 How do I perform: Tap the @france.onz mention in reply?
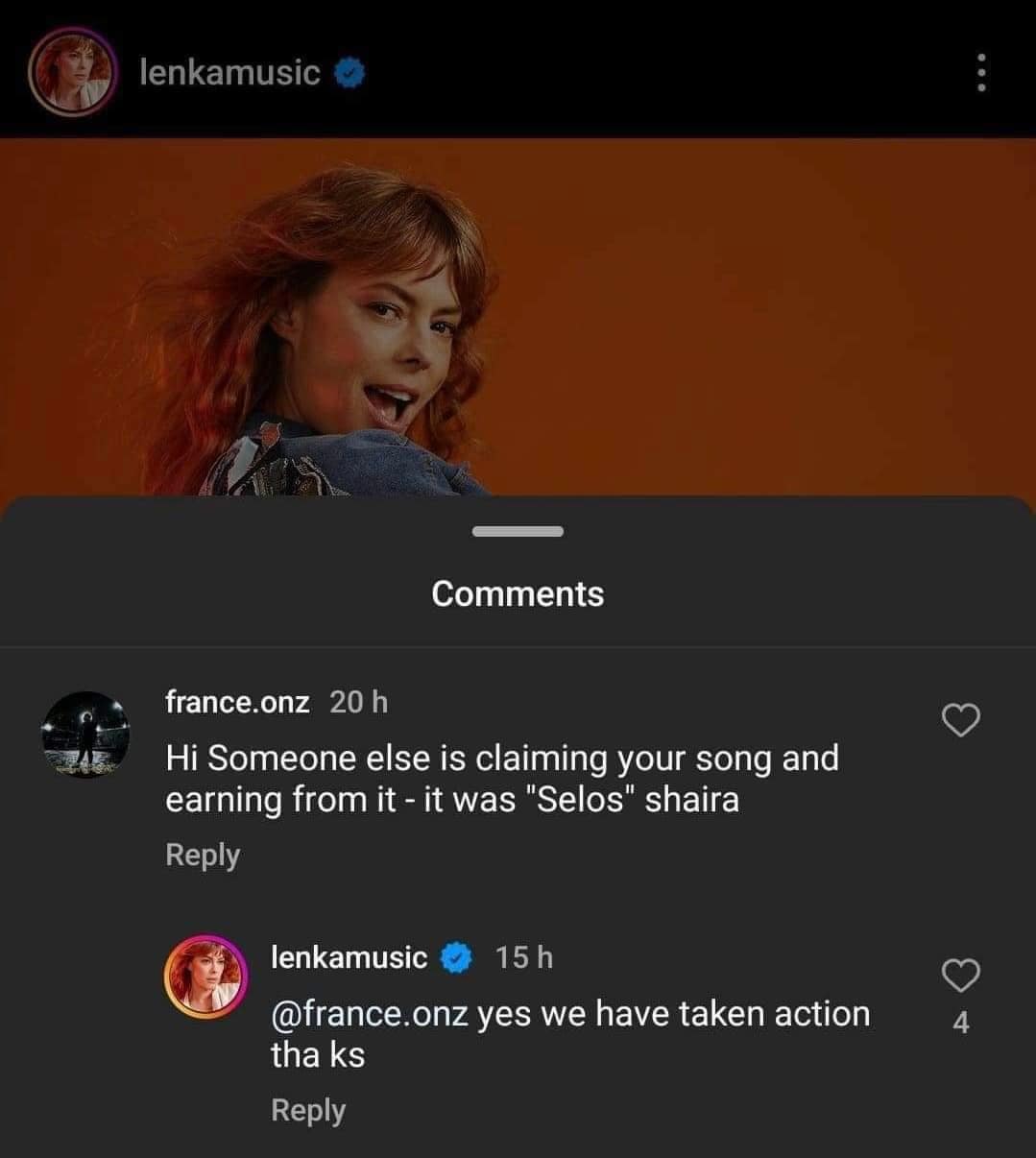click(x=370, y=1014)
